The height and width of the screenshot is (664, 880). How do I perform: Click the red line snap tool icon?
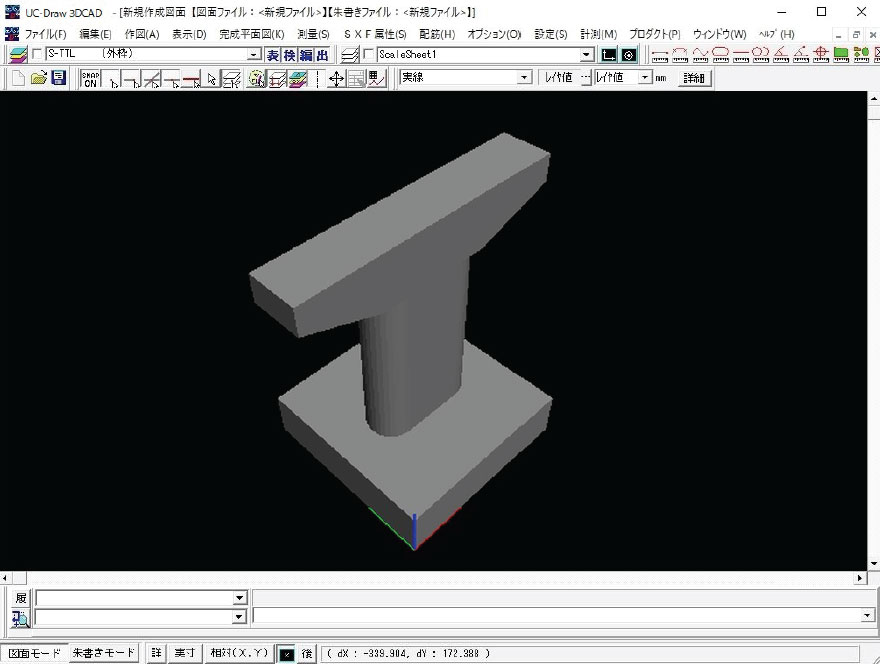191,79
